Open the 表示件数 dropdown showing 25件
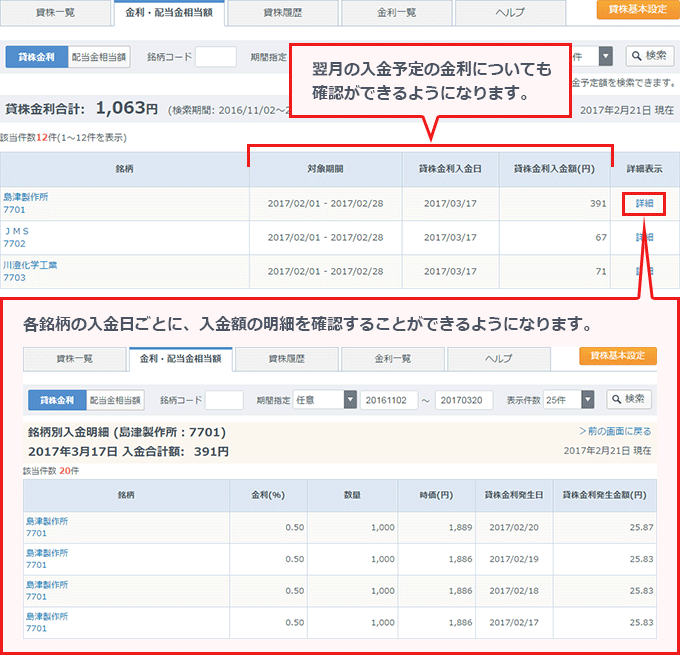This screenshot has height=660, width=680. (x=569, y=400)
